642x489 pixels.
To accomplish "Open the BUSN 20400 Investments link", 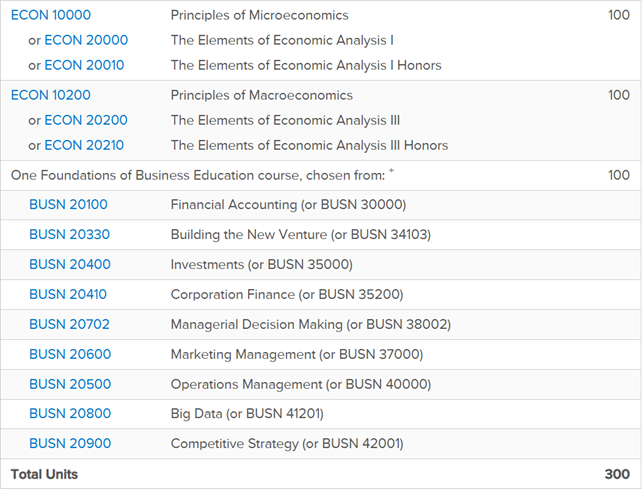I will coord(69,265).
